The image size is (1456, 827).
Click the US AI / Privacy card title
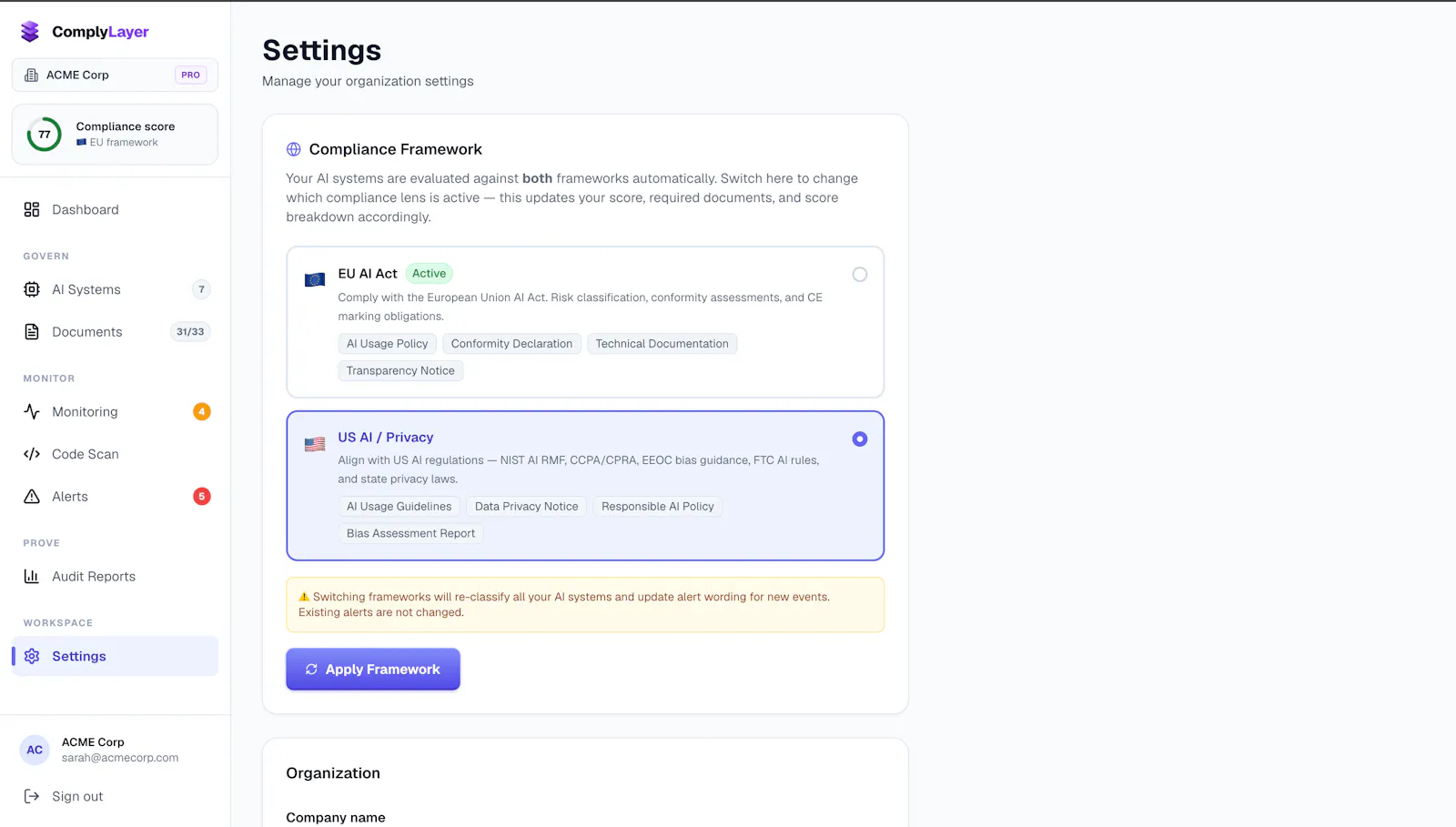pos(386,438)
